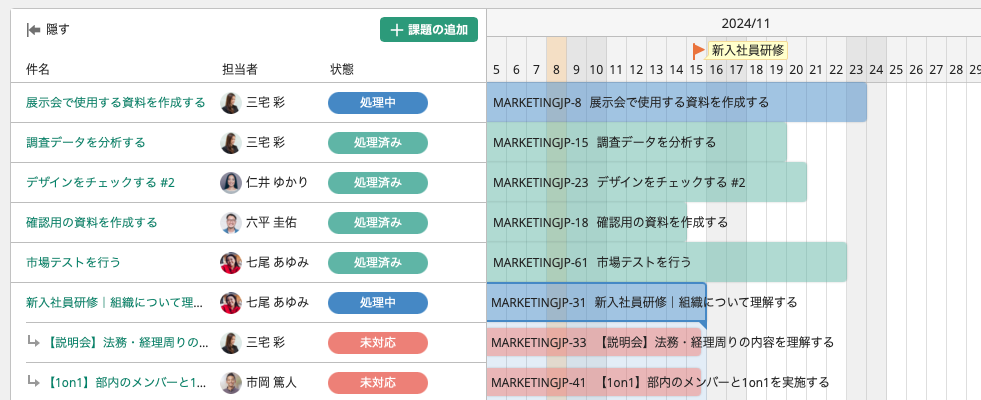Click the 担当者 column header
The image size is (981, 400).
tap(240, 69)
